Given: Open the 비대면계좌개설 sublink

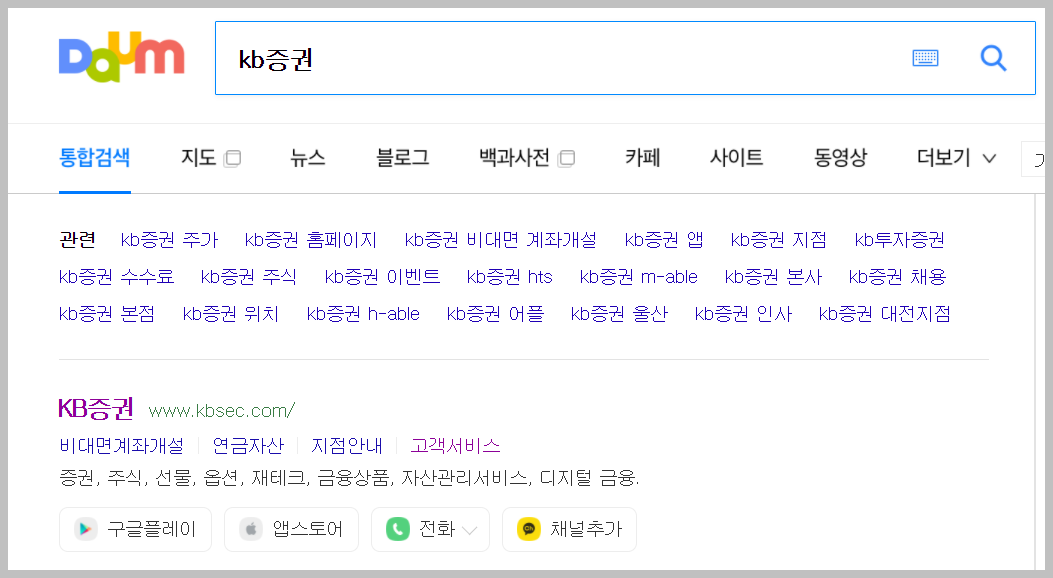Looking at the screenshot, I should pyautogui.click(x=122, y=446).
